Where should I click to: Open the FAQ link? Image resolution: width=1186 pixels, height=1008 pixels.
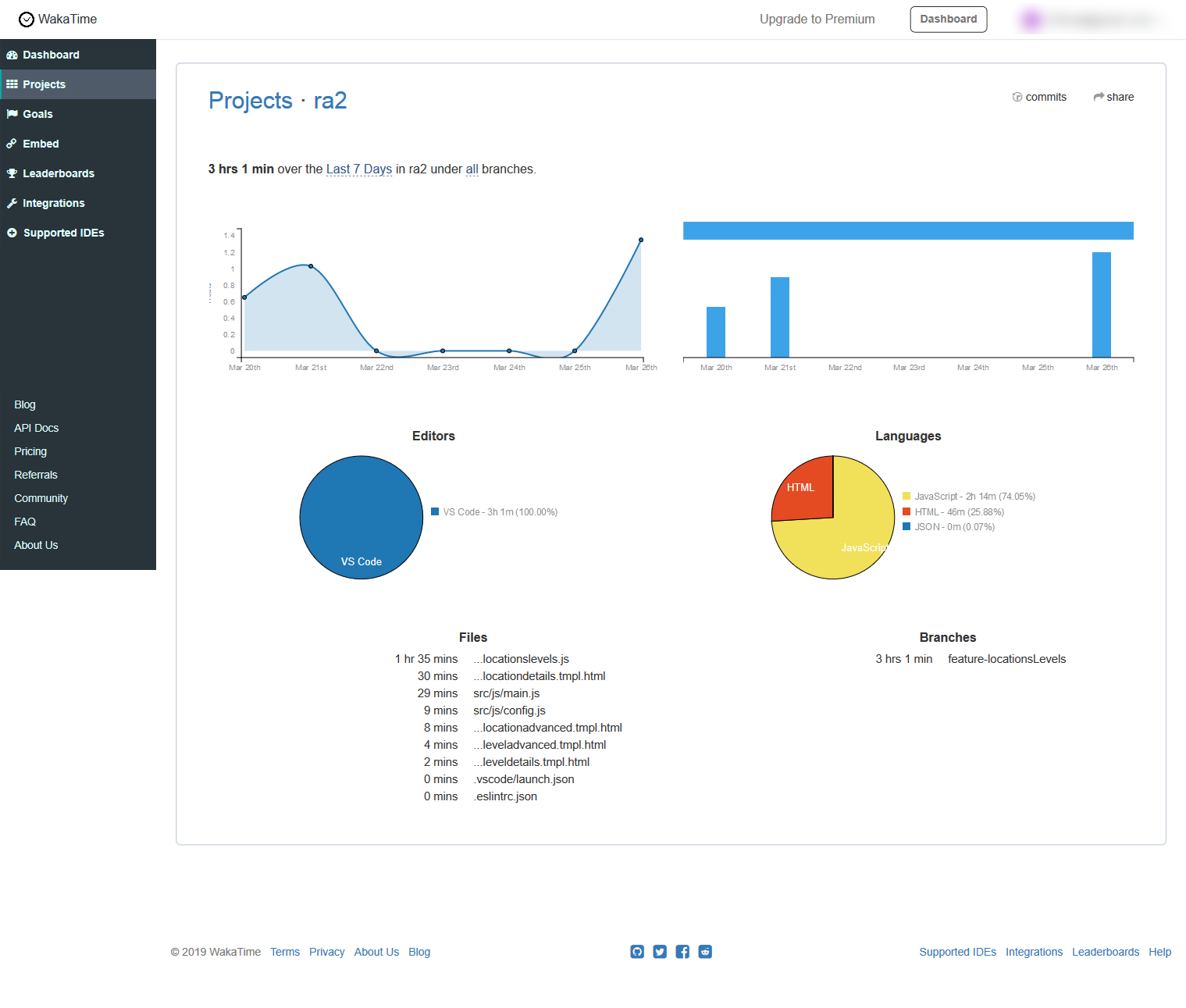[x=25, y=522]
